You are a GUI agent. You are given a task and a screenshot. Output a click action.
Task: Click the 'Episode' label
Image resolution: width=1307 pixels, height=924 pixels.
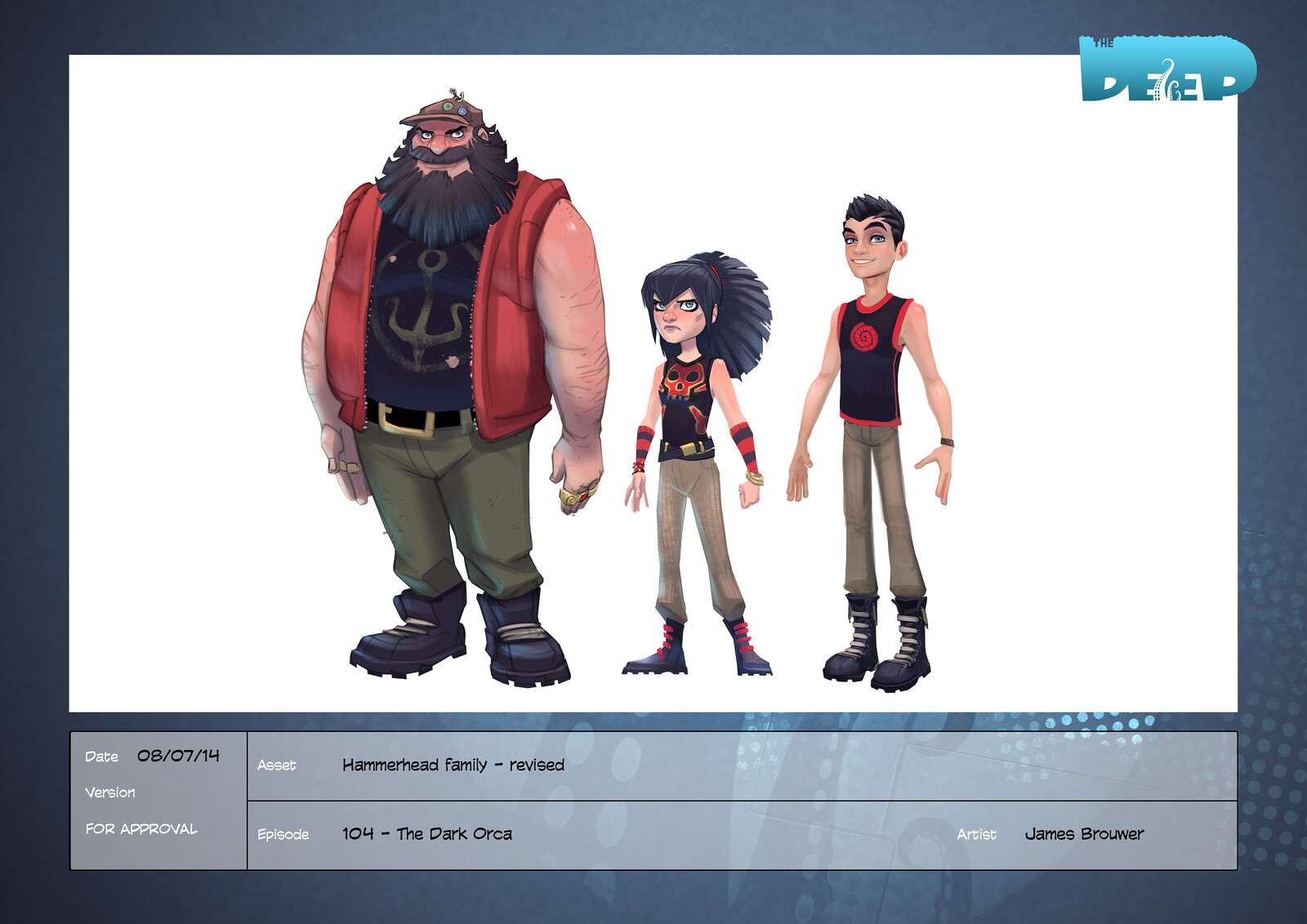tap(283, 834)
